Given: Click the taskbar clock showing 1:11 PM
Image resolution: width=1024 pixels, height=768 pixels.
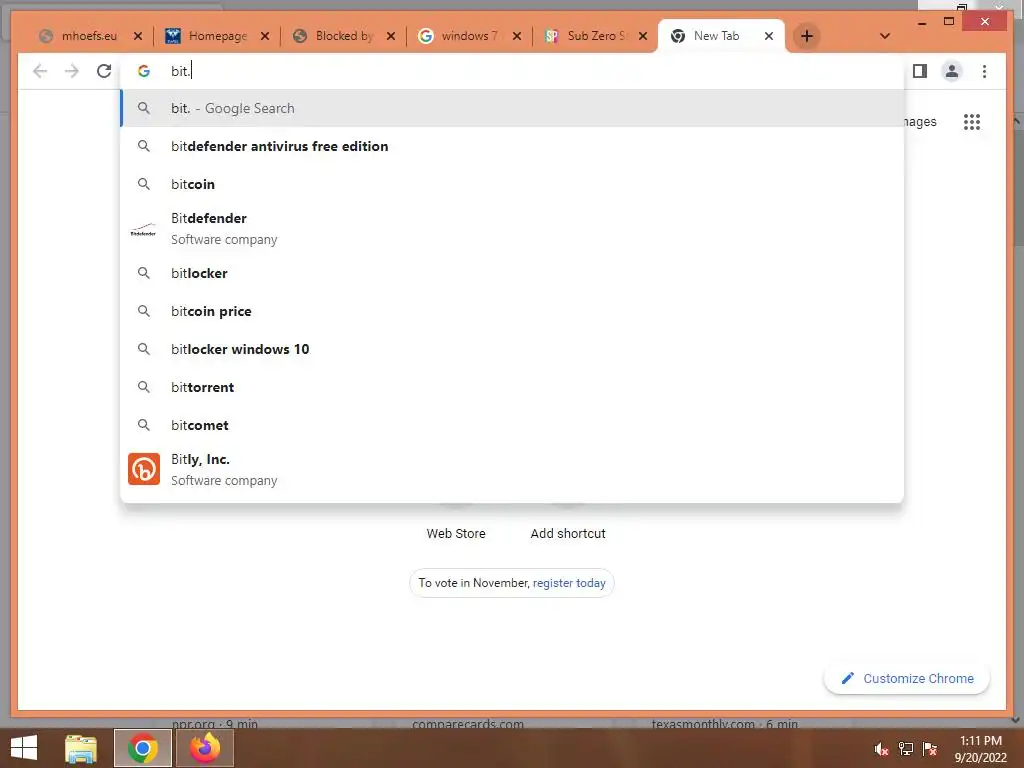Looking at the screenshot, I should click(x=980, y=749).
